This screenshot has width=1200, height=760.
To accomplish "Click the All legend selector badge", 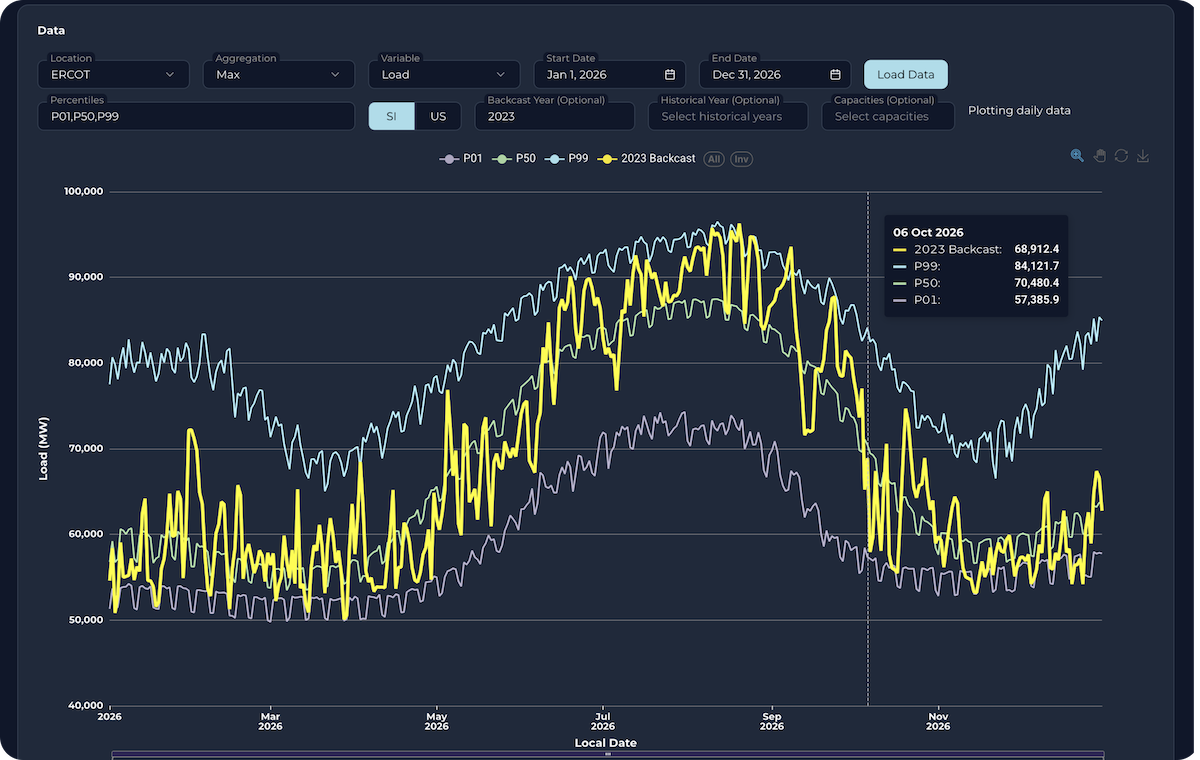I will pyautogui.click(x=714, y=159).
